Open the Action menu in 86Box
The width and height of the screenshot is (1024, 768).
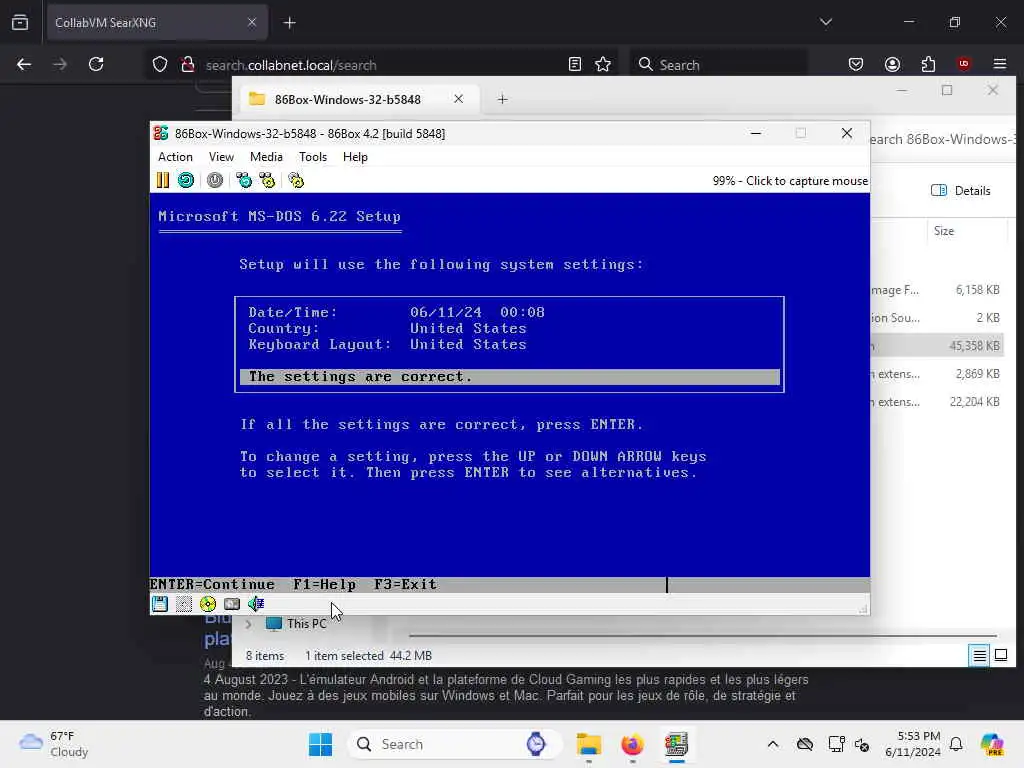point(175,157)
